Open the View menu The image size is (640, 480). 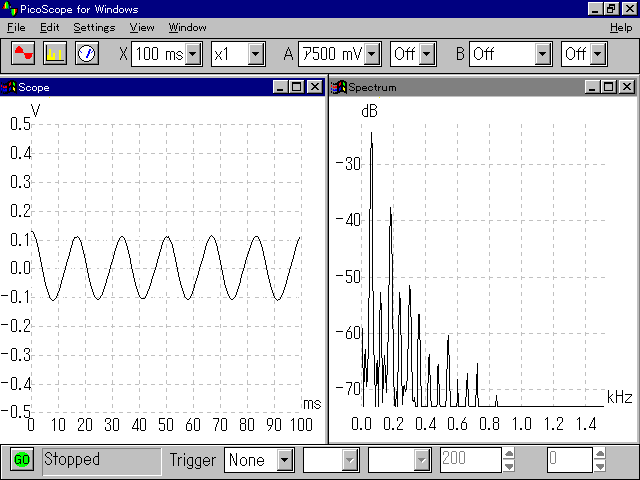142,27
